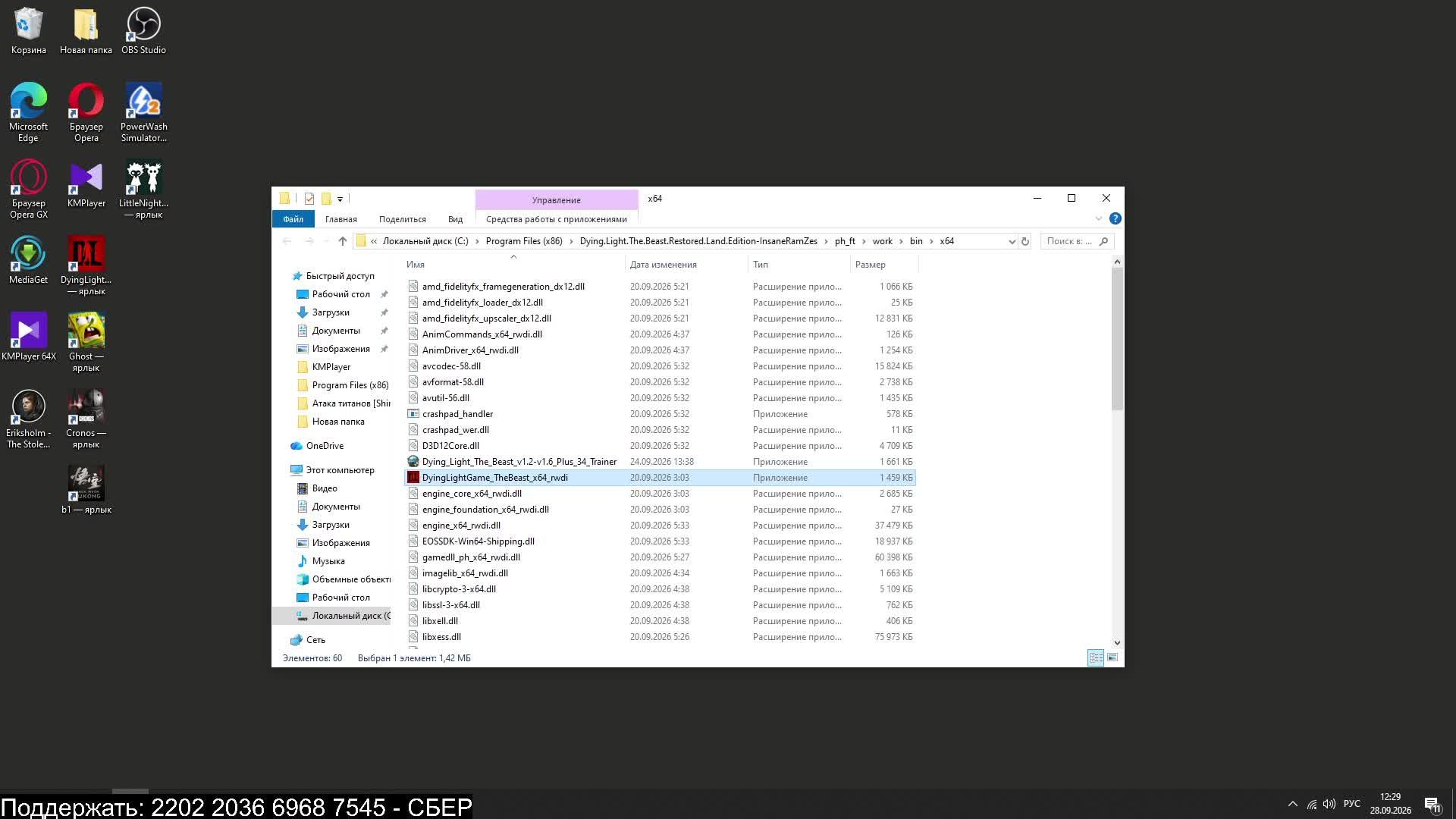Switch to details view layout icon
1456x819 pixels.
1096,657
